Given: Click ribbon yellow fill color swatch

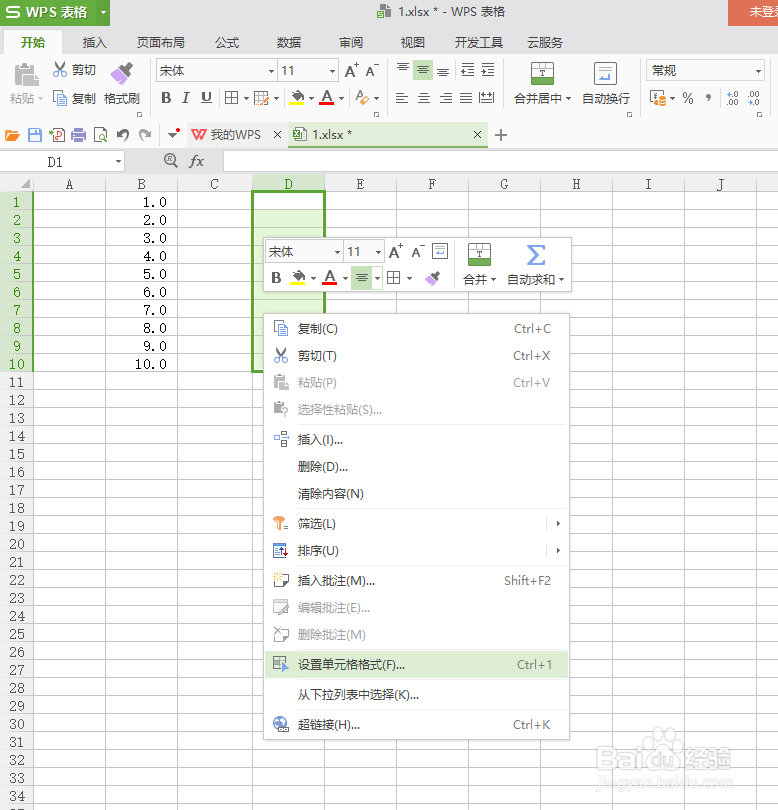Looking at the screenshot, I should 297,98.
